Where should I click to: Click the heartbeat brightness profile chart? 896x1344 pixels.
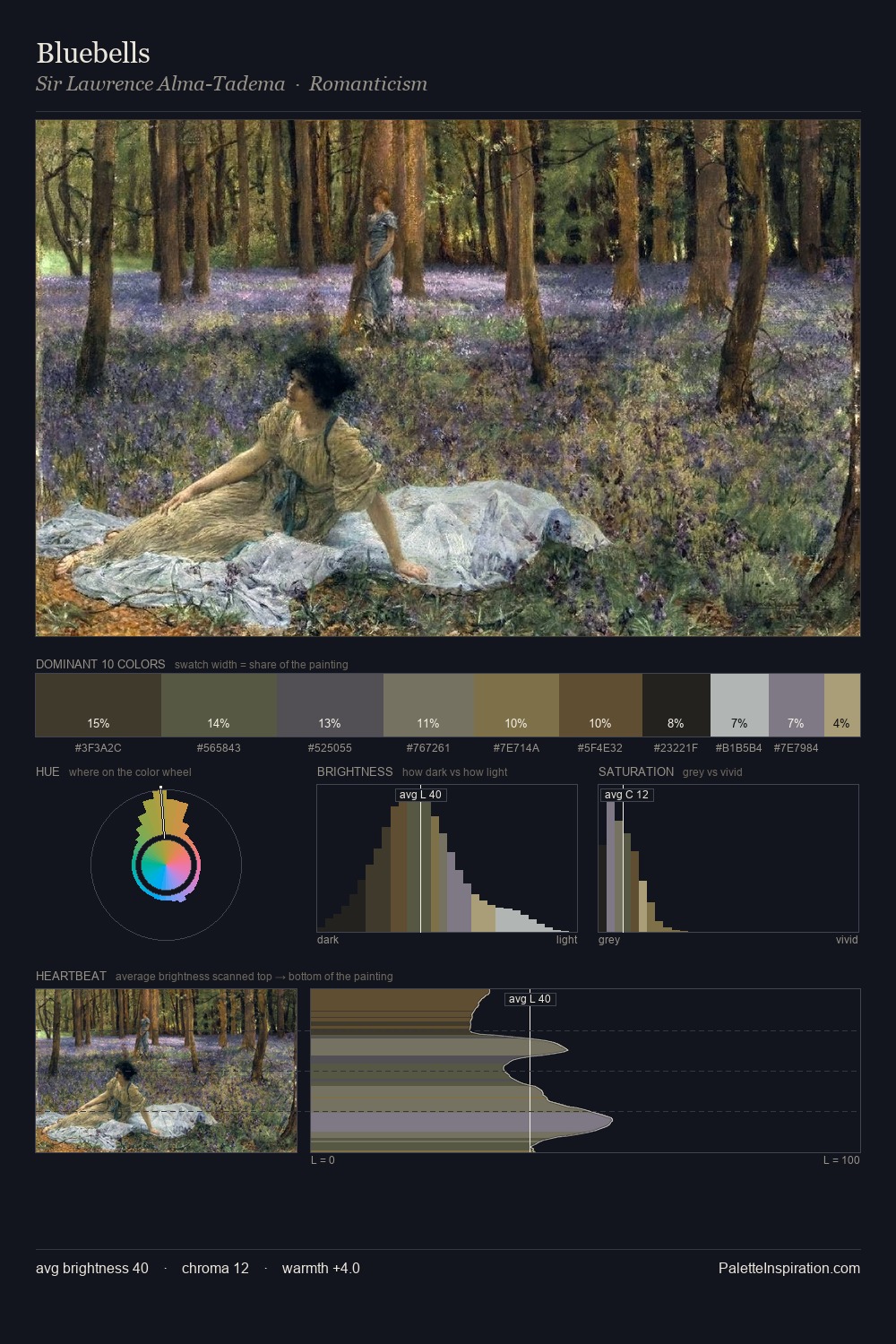585,1071
